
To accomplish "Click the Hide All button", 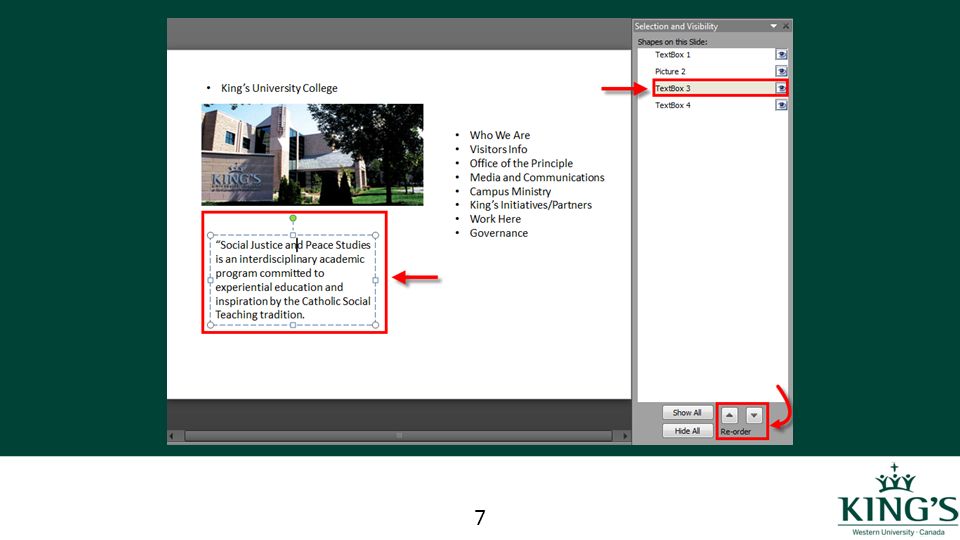I will coord(687,431).
